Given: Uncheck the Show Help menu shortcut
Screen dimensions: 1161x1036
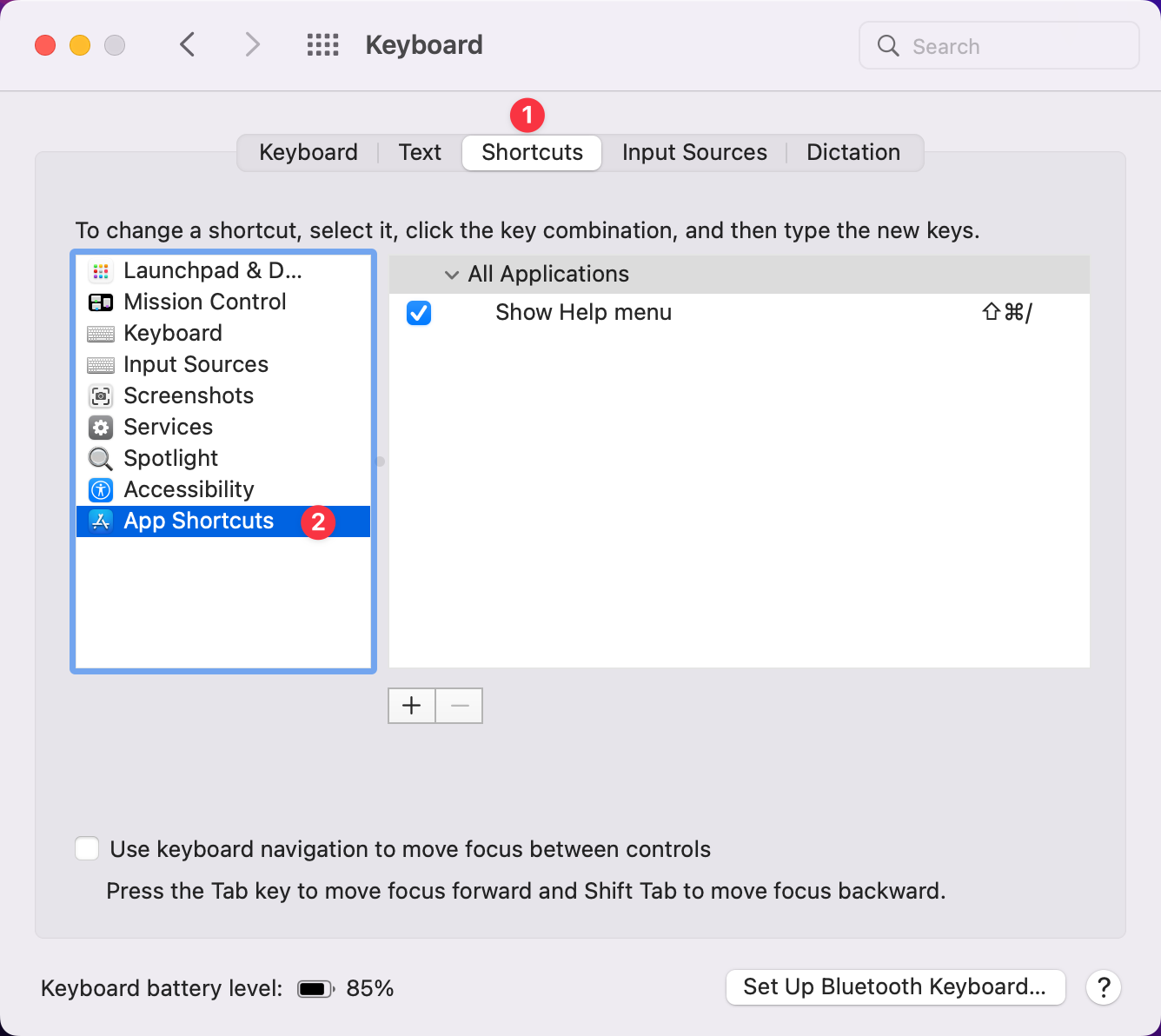Looking at the screenshot, I should pyautogui.click(x=418, y=313).
